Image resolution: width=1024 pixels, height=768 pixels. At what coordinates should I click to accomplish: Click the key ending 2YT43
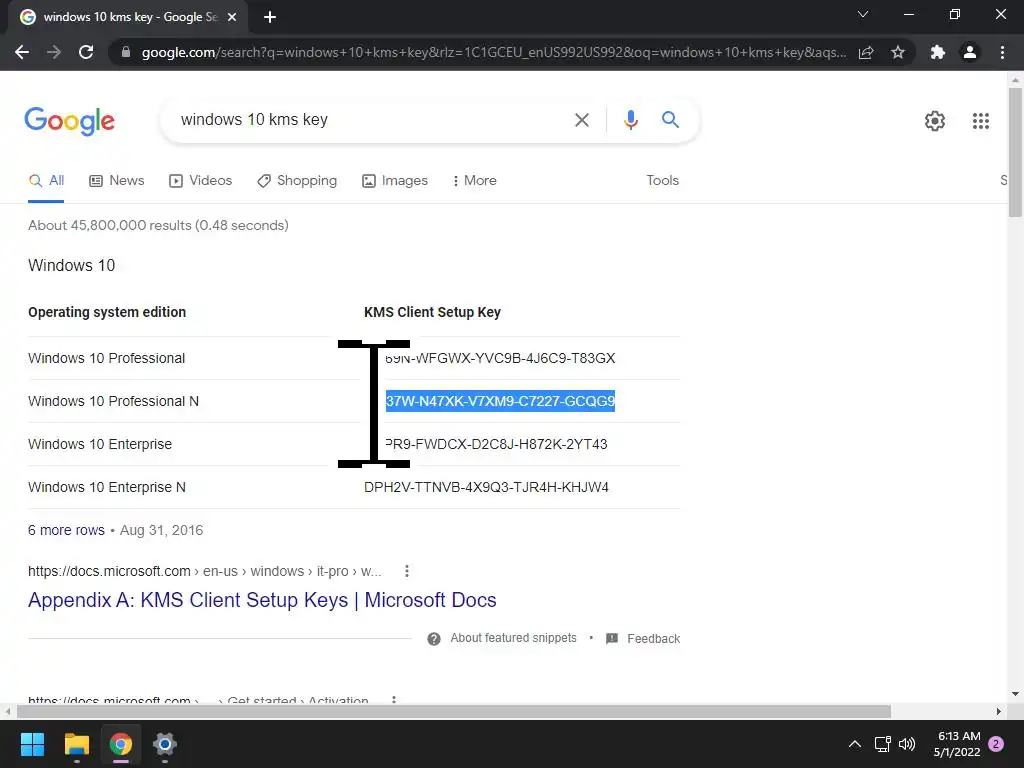pos(496,445)
